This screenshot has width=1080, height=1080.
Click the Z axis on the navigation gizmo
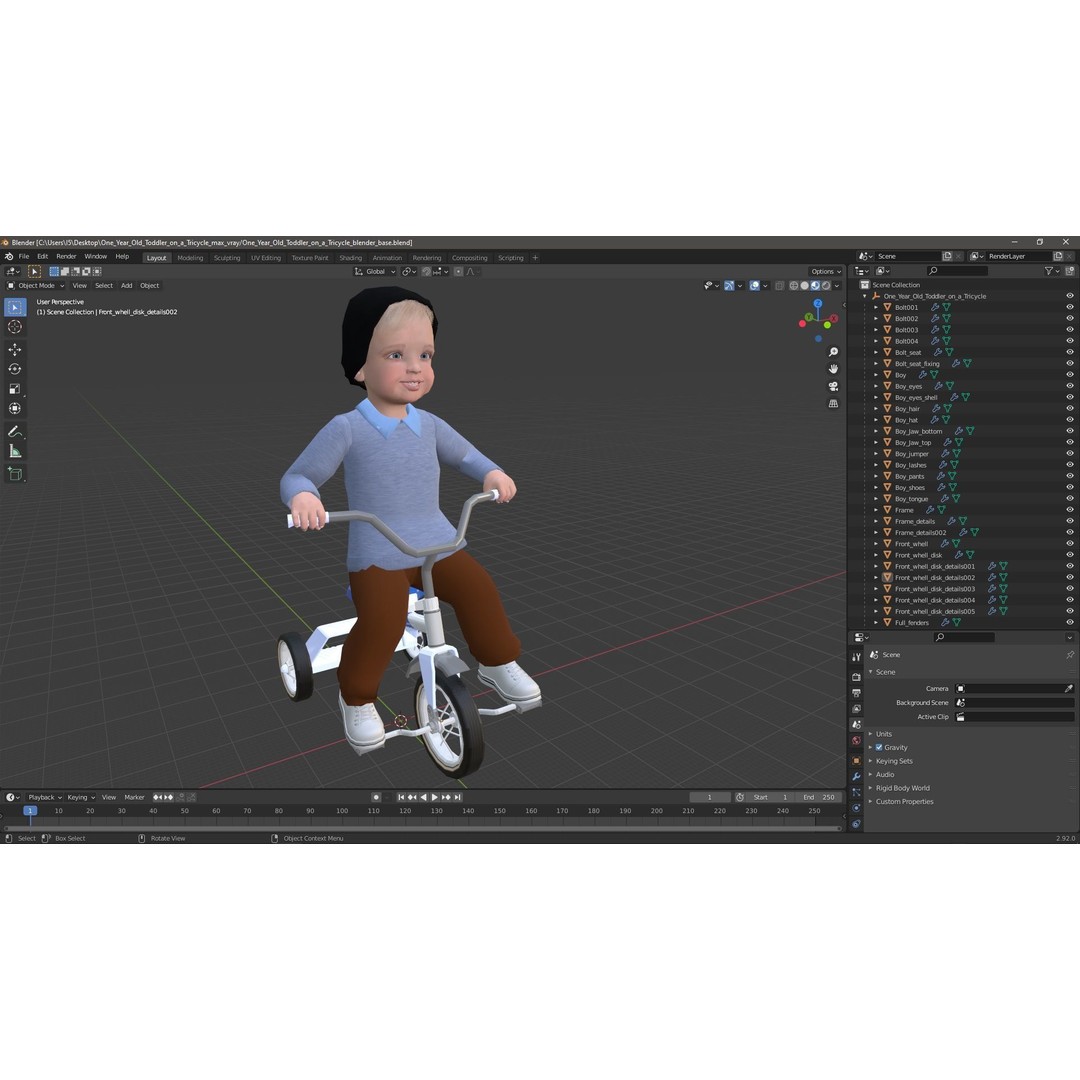coord(818,303)
